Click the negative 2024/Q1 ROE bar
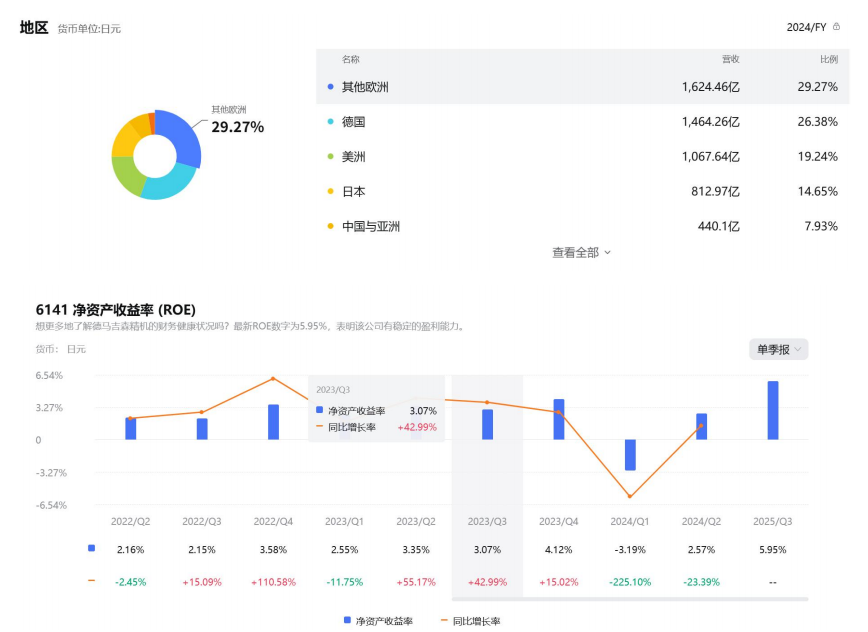868x632 pixels. click(x=630, y=455)
